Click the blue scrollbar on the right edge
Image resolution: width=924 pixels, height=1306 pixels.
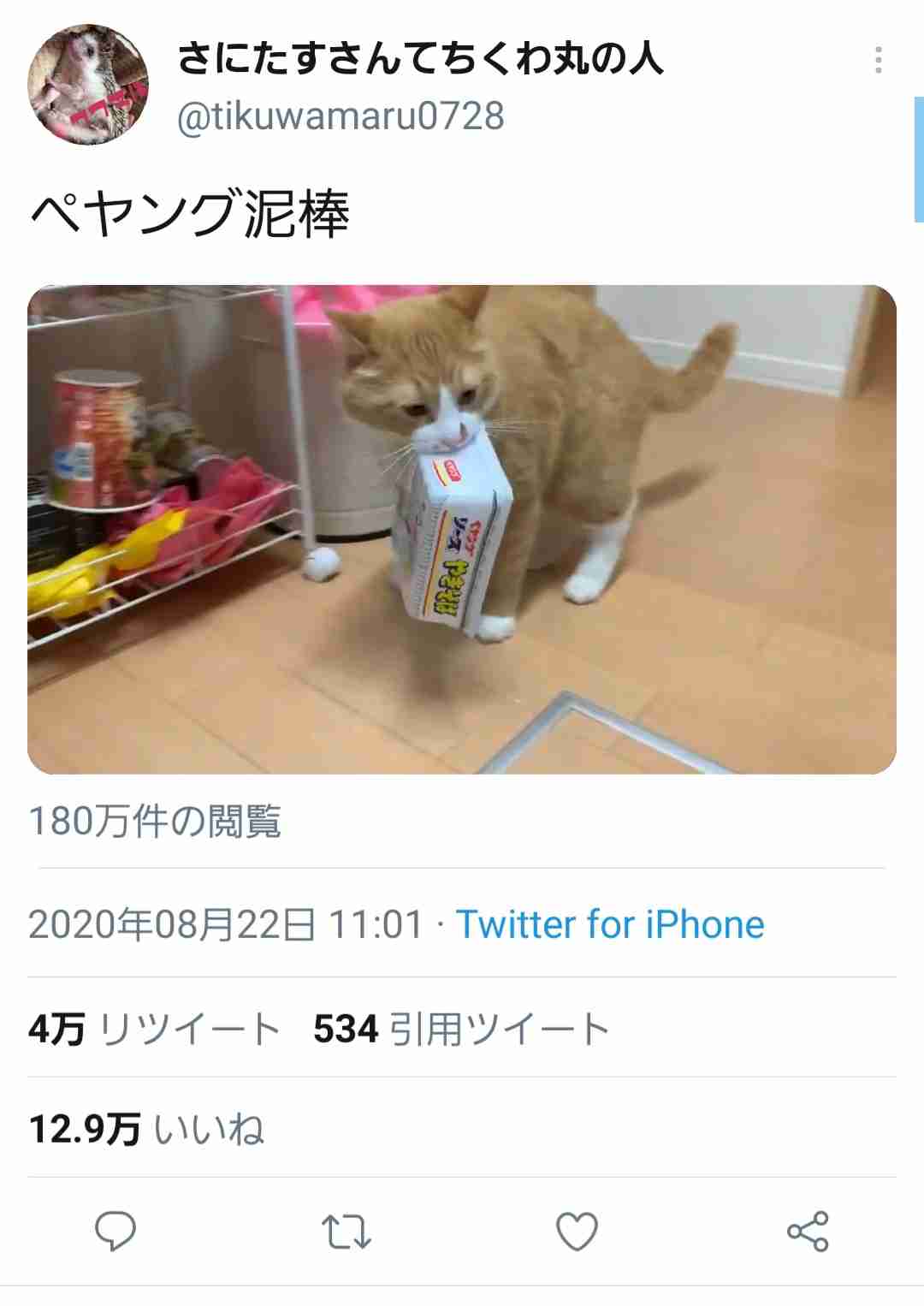(919, 159)
